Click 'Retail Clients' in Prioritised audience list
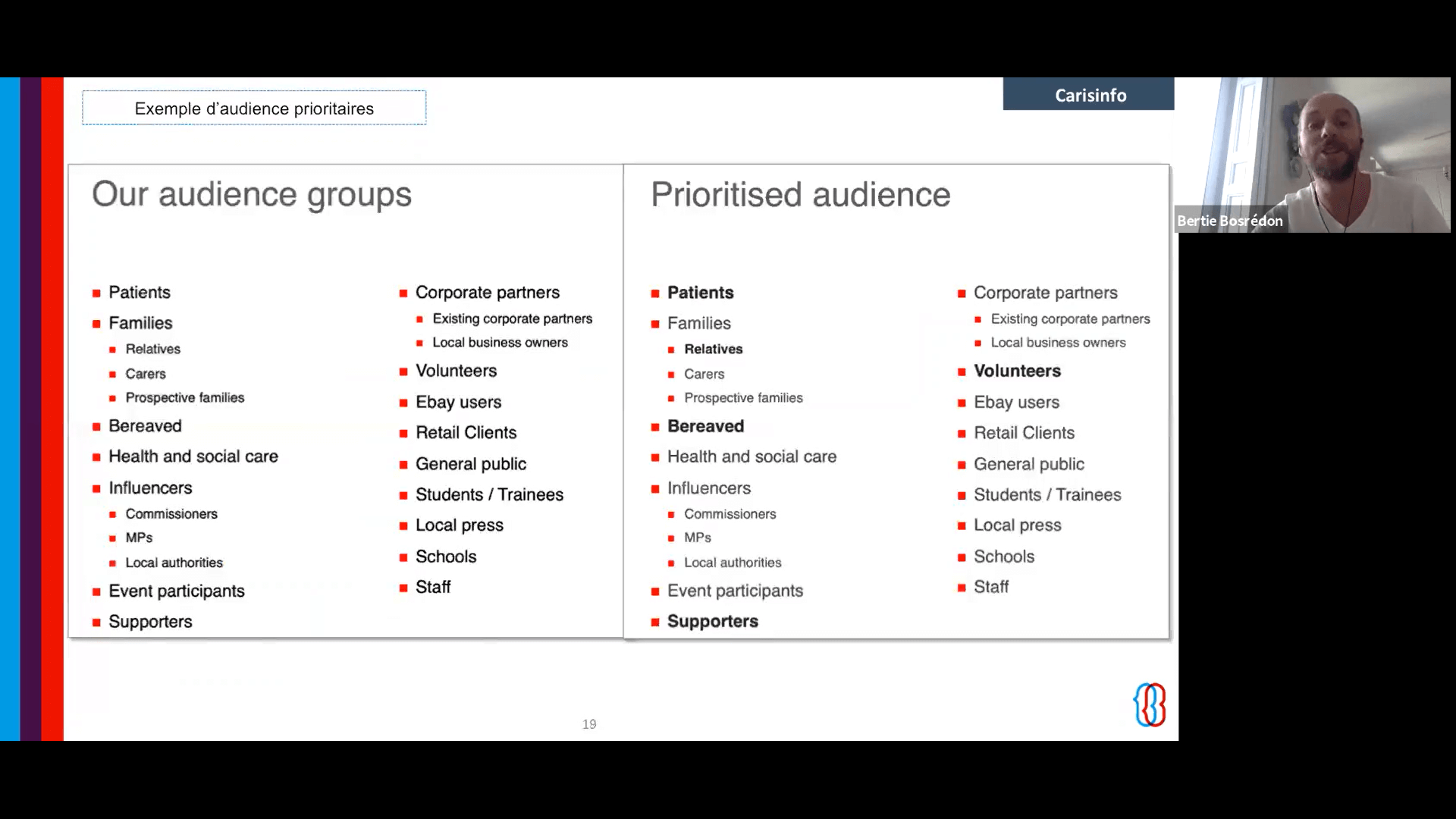 1025,433
